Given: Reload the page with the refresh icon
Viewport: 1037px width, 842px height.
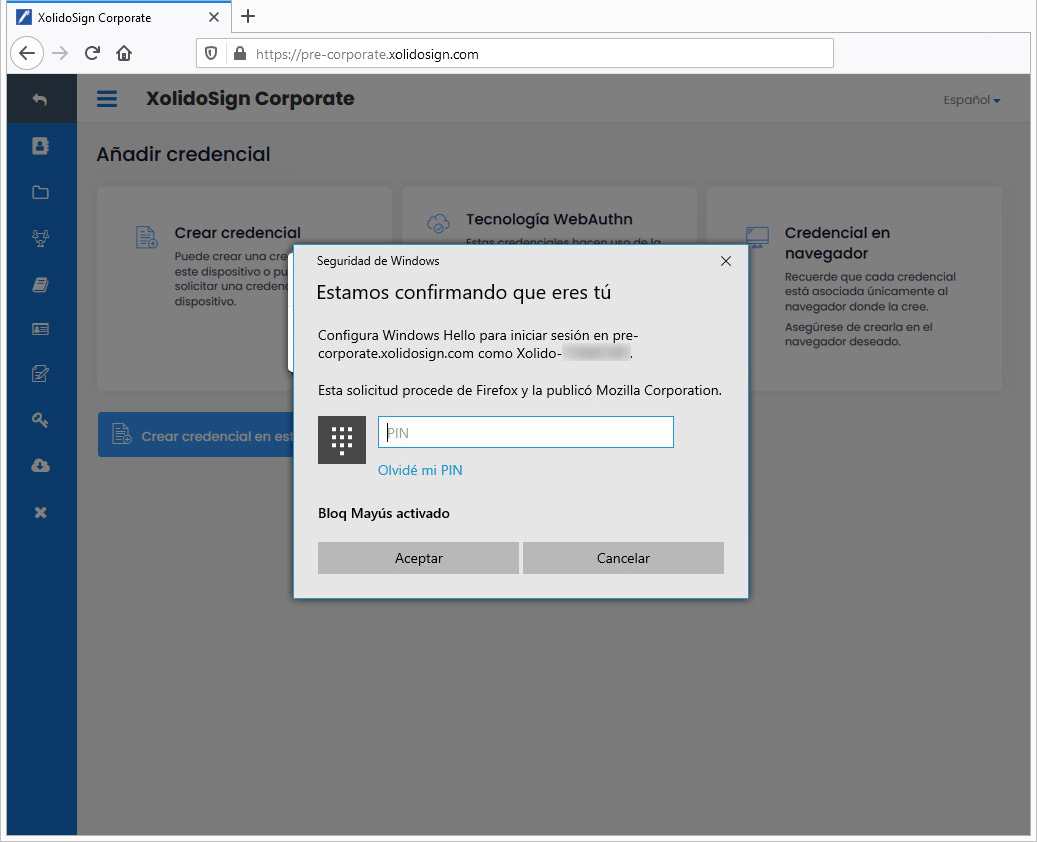Looking at the screenshot, I should pyautogui.click(x=92, y=53).
